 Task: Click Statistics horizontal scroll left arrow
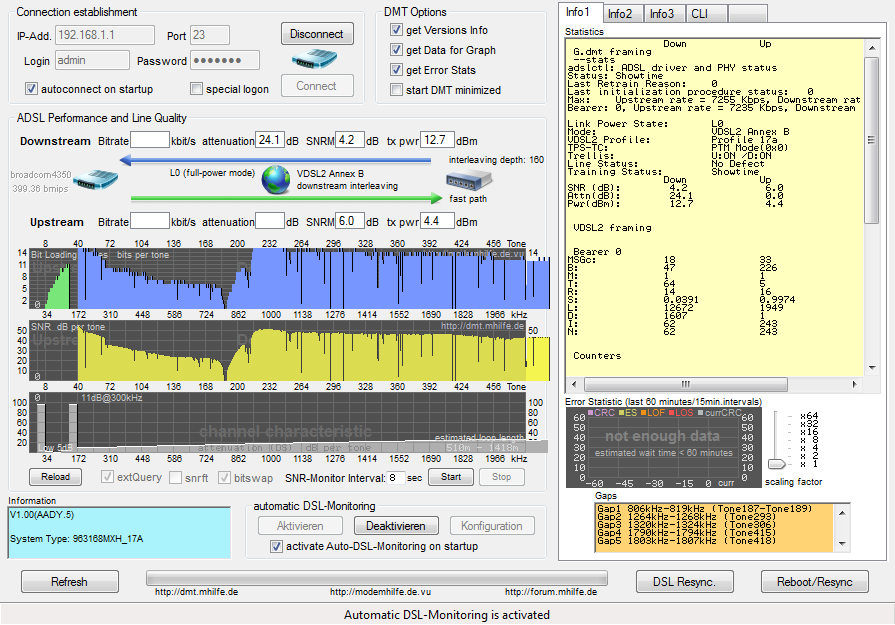click(574, 384)
